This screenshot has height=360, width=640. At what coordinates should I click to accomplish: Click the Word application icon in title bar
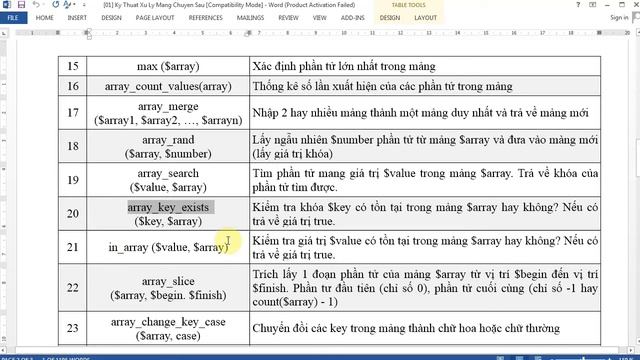click(7, 5)
